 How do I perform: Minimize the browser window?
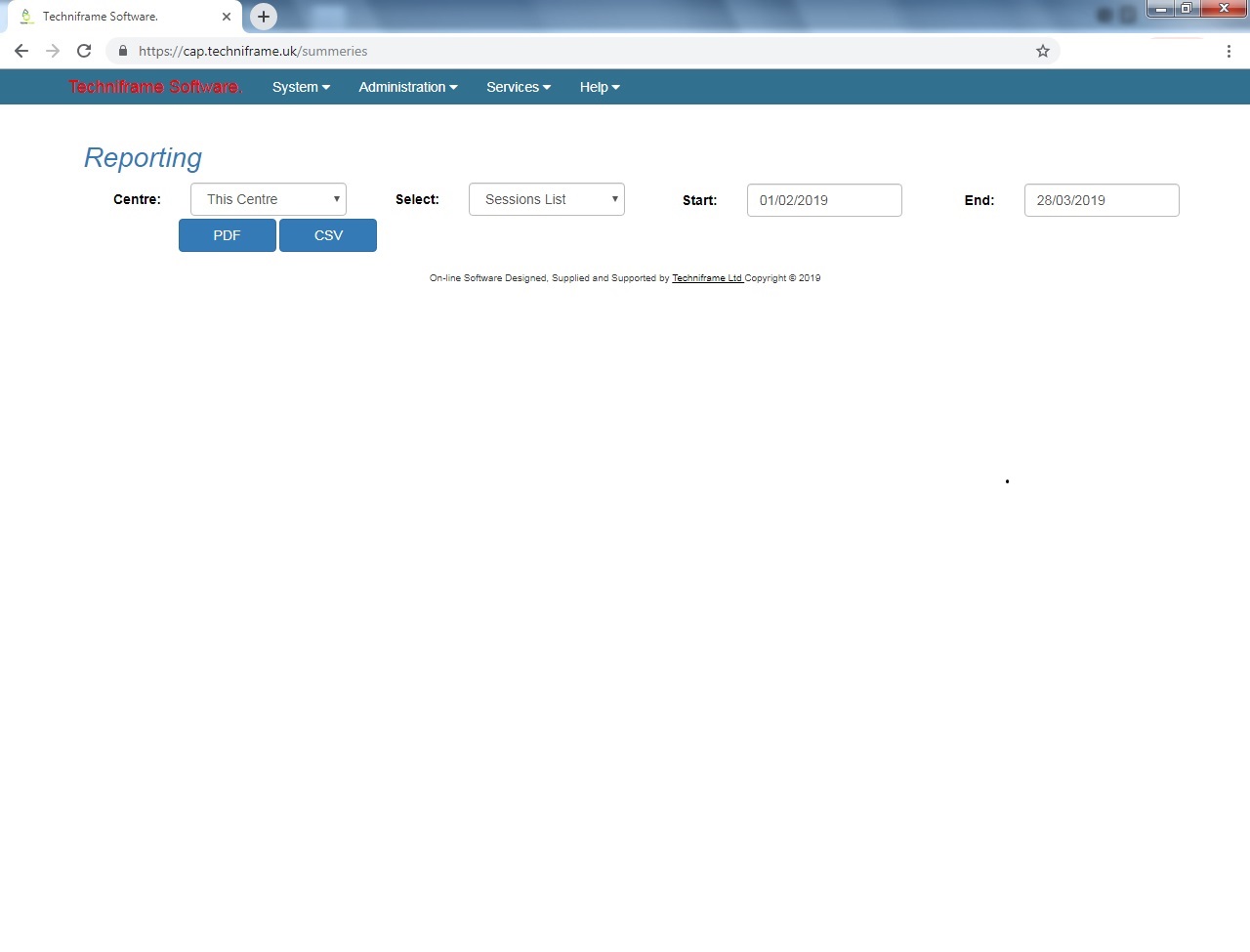(1160, 9)
